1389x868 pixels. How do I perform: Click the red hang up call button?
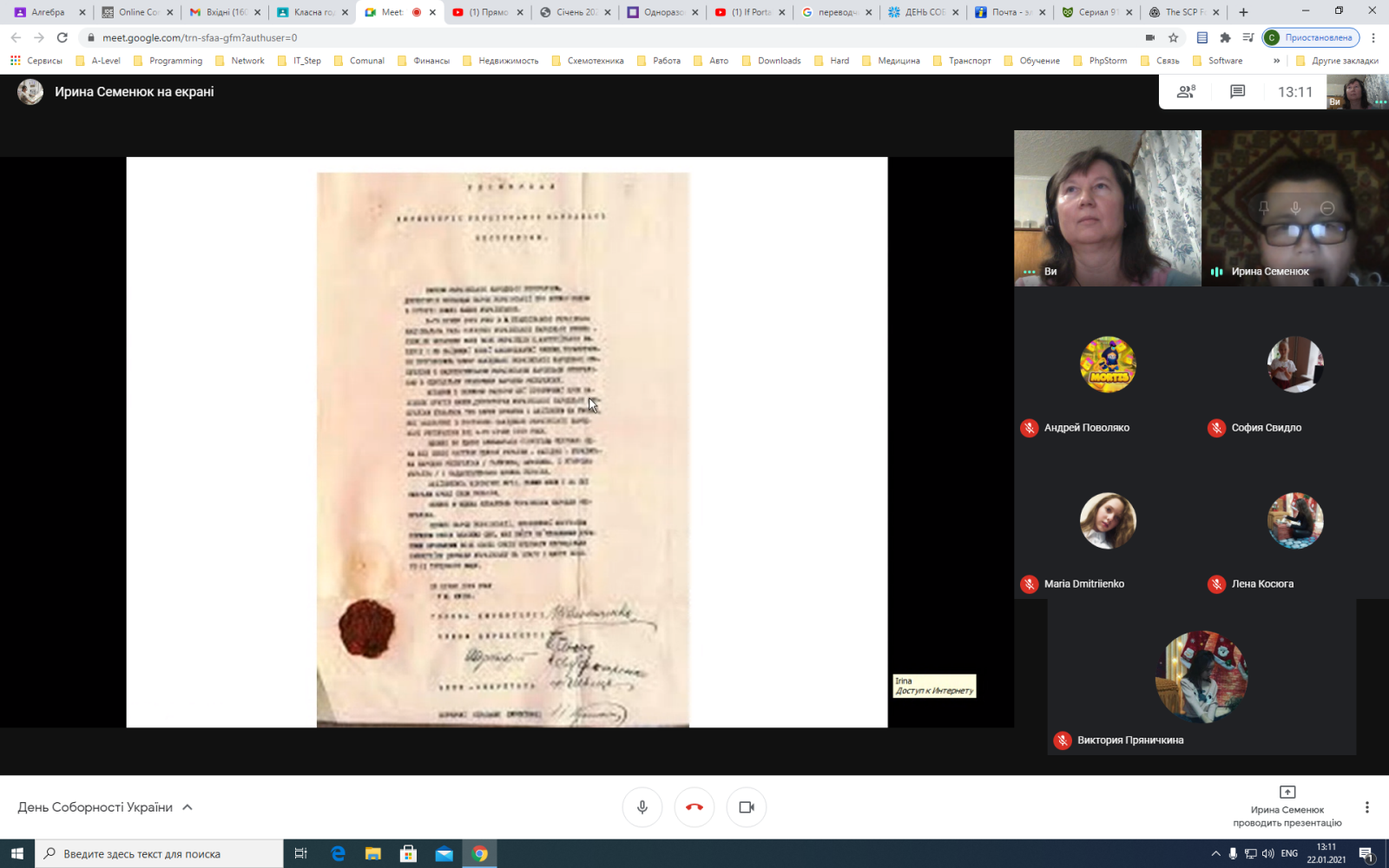pos(694,807)
